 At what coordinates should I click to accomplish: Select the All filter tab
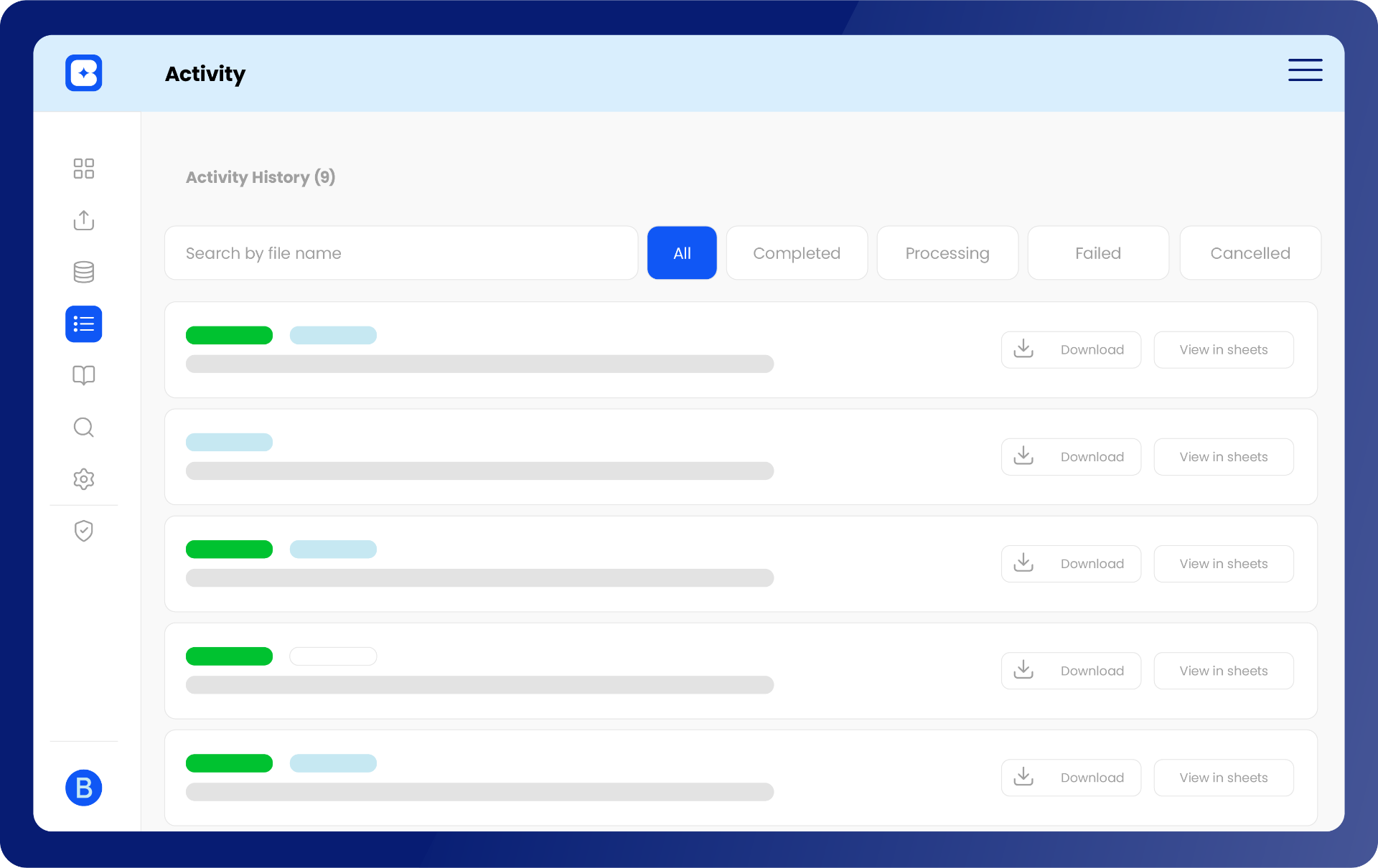(681, 253)
